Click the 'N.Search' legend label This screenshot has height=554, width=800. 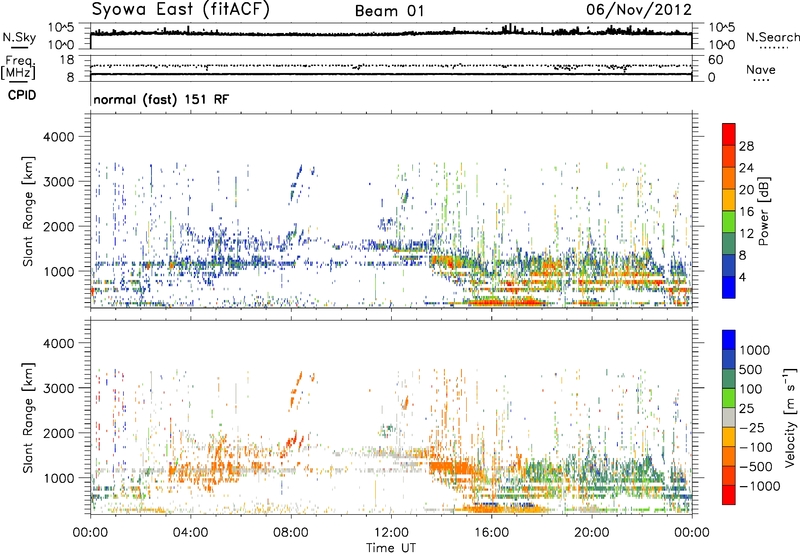click(x=773, y=37)
